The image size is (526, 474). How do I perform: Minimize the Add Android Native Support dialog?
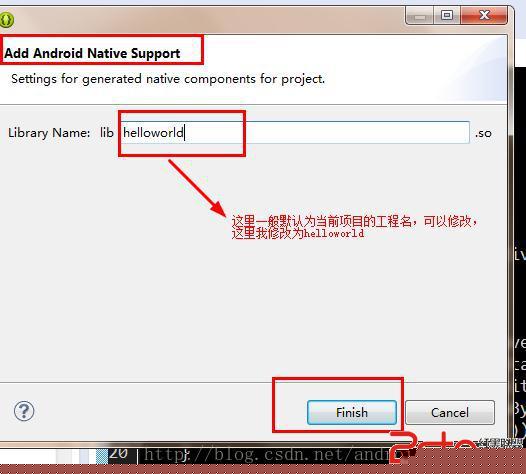tap(419, 15)
